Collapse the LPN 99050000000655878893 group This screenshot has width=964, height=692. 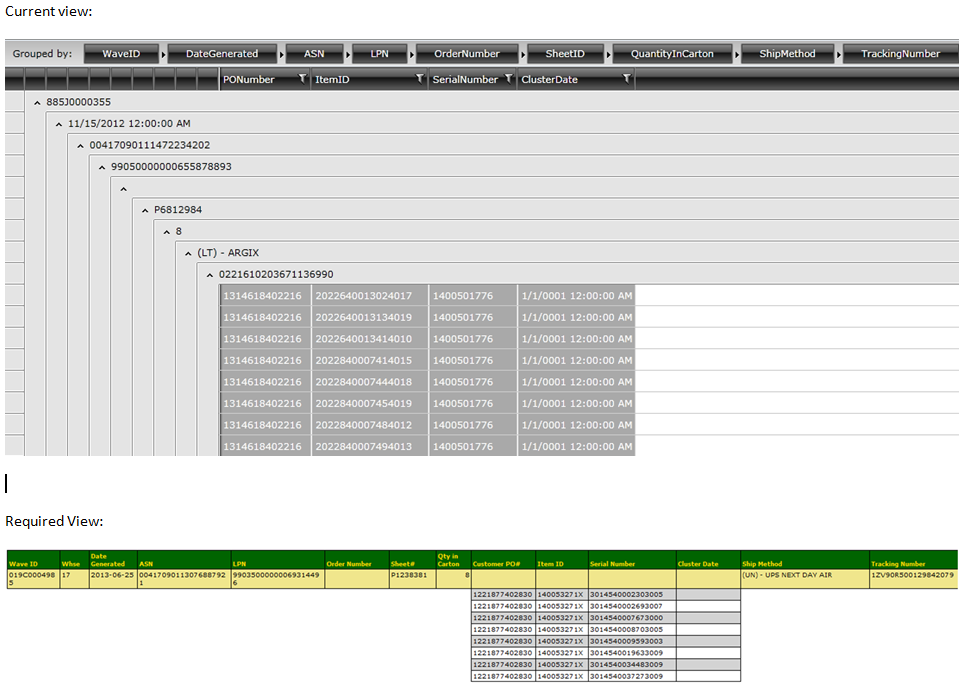click(x=102, y=167)
